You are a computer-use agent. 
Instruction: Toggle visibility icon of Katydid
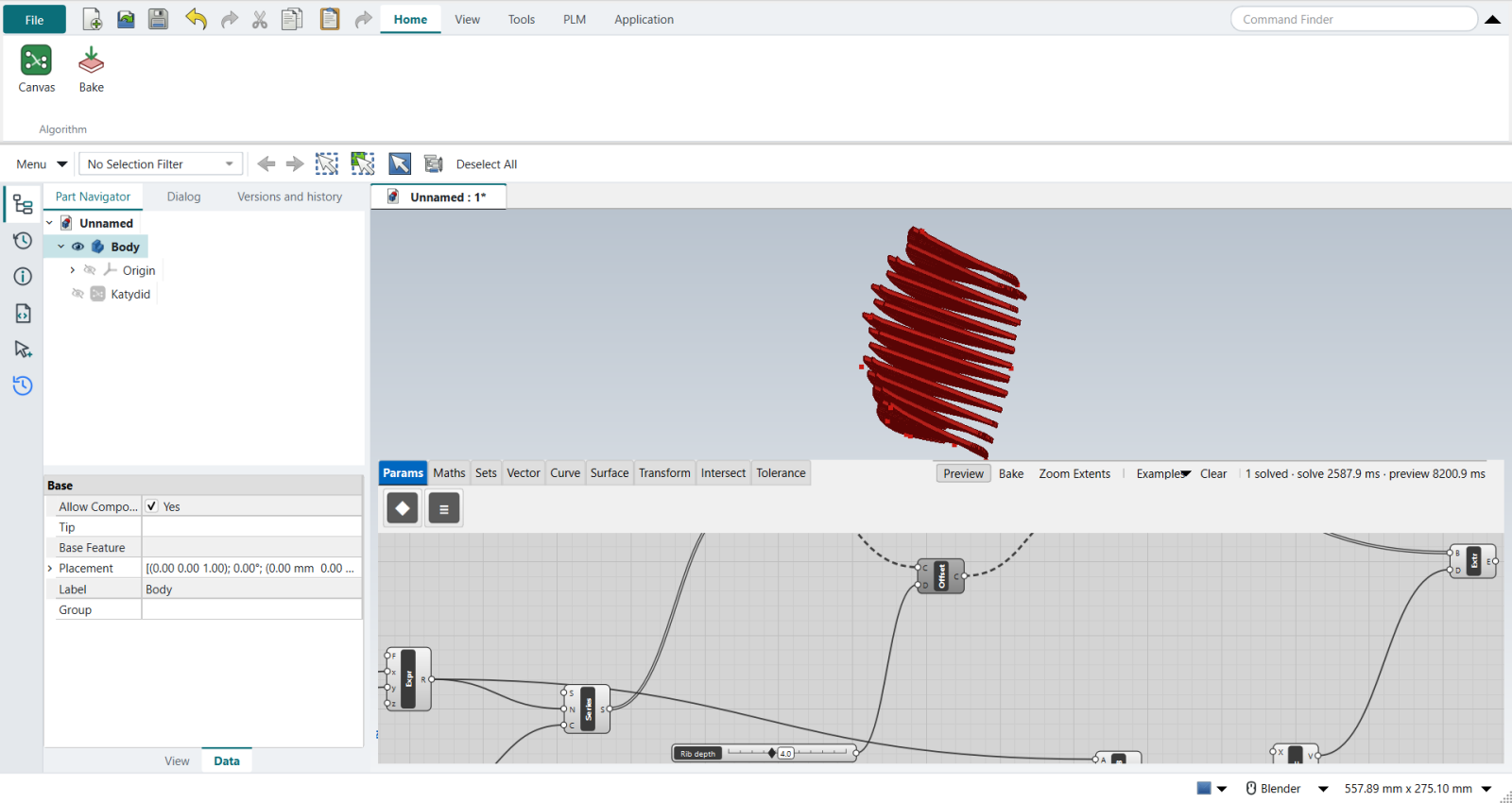point(78,294)
